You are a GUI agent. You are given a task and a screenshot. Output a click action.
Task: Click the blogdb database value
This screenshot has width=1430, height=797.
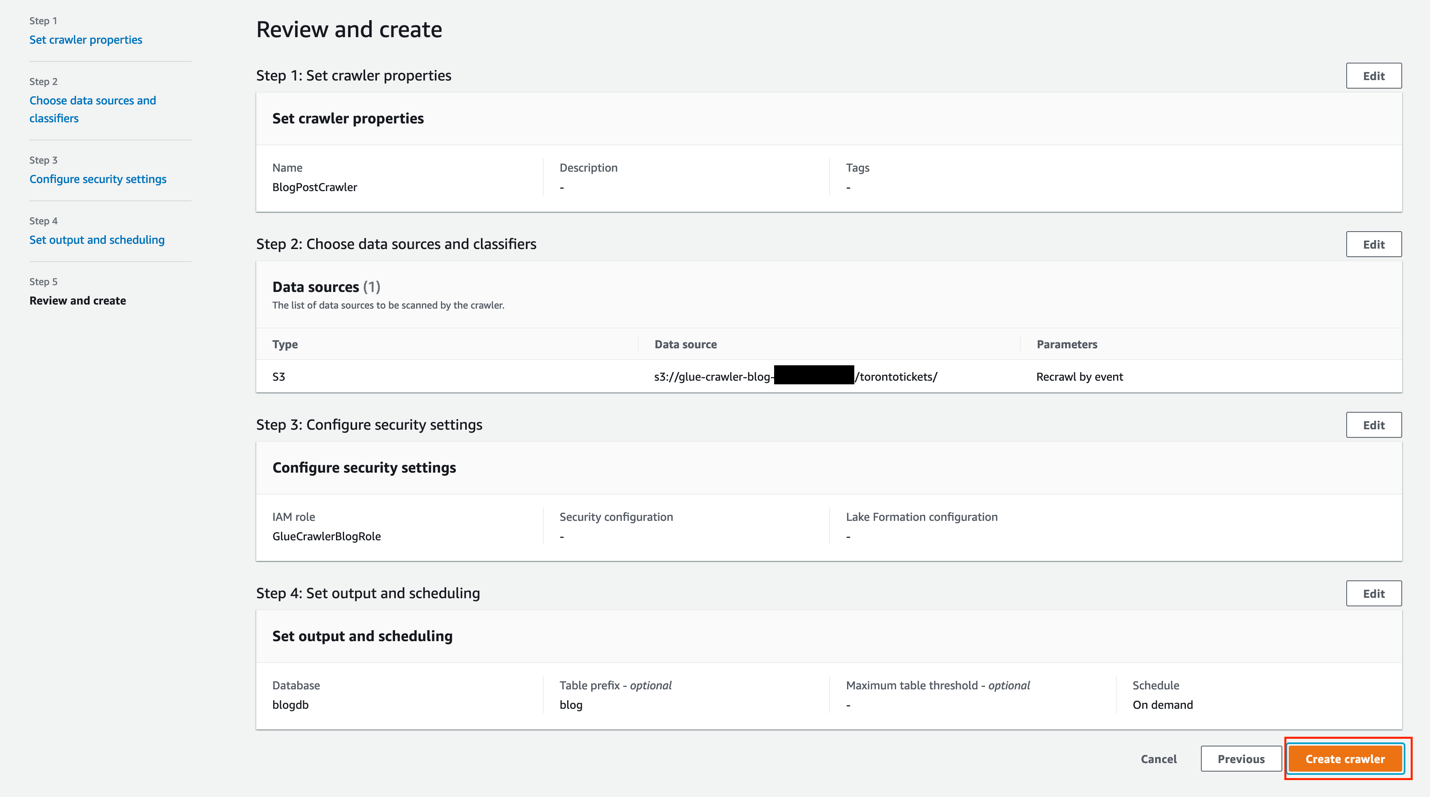click(291, 705)
